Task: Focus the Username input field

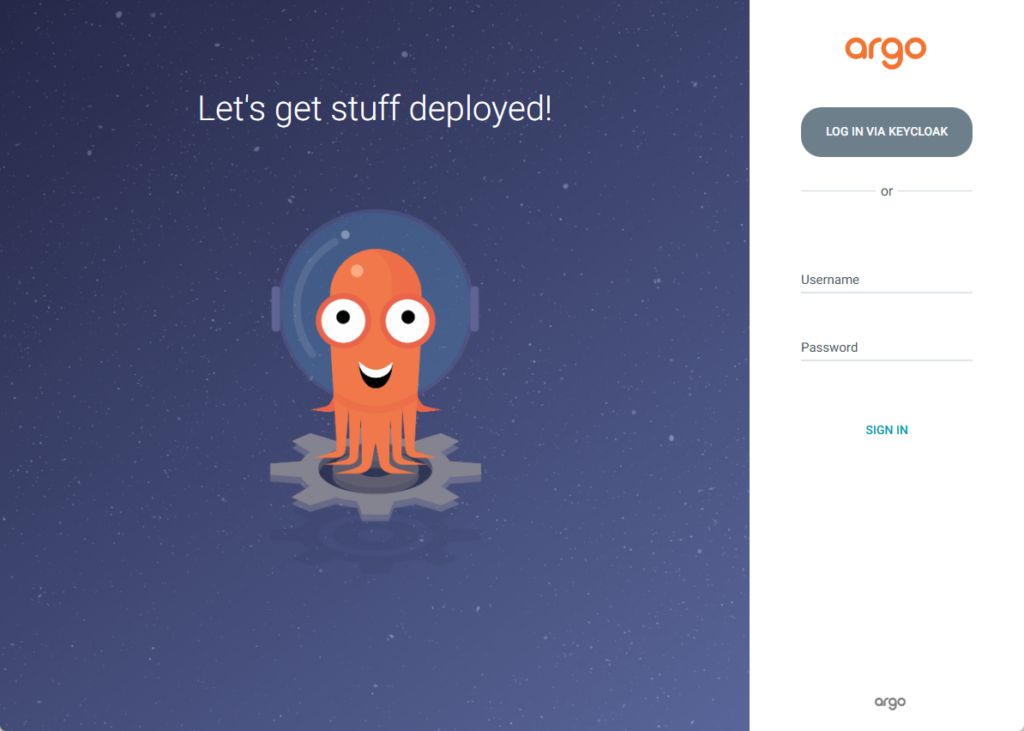Action: coord(886,280)
